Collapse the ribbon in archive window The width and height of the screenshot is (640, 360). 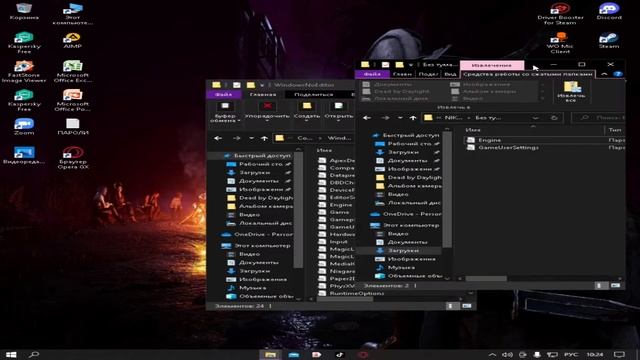[x=604, y=74]
